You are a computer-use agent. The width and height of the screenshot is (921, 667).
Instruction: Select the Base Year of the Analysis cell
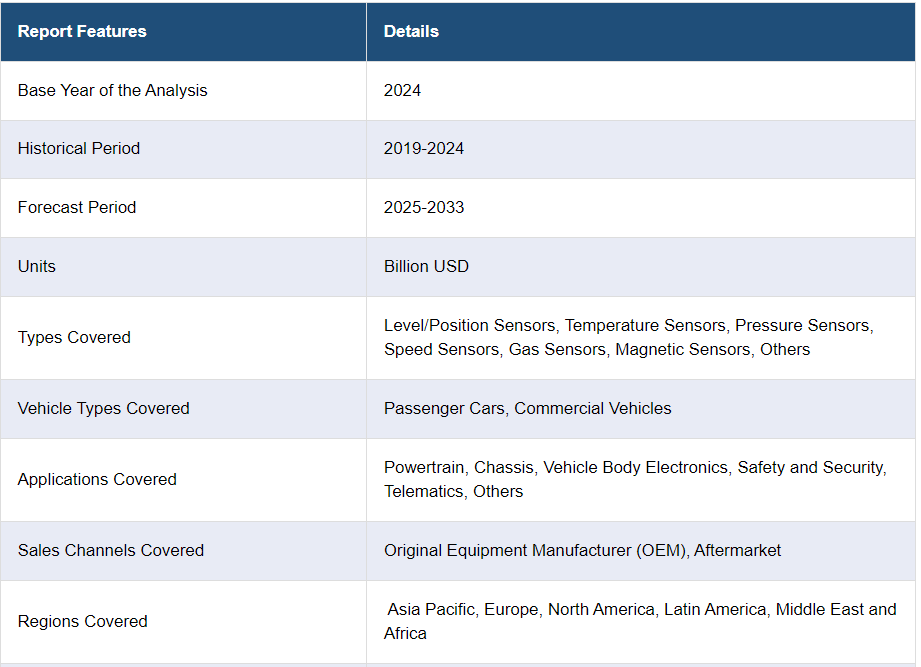pyautogui.click(x=112, y=90)
